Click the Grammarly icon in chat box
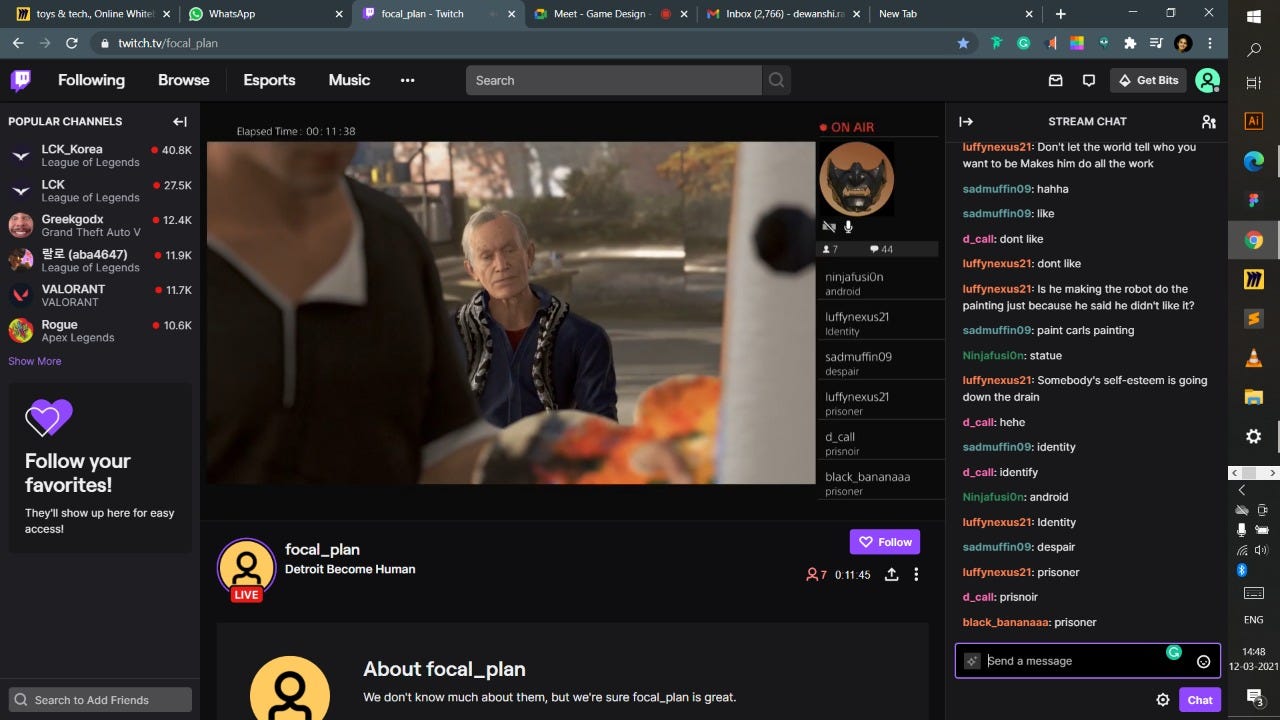The height and width of the screenshot is (720, 1280). click(x=1174, y=652)
